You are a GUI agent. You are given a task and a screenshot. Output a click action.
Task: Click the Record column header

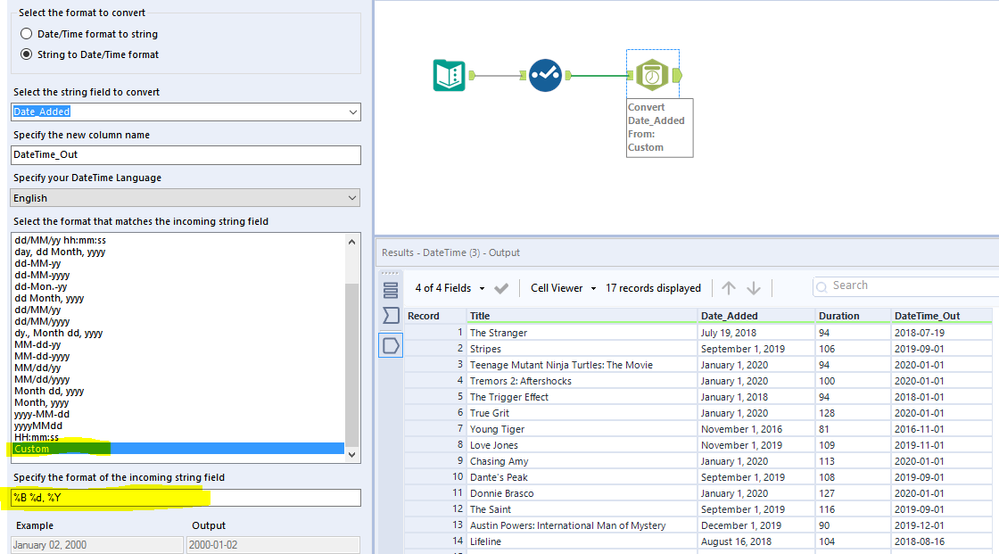point(436,316)
